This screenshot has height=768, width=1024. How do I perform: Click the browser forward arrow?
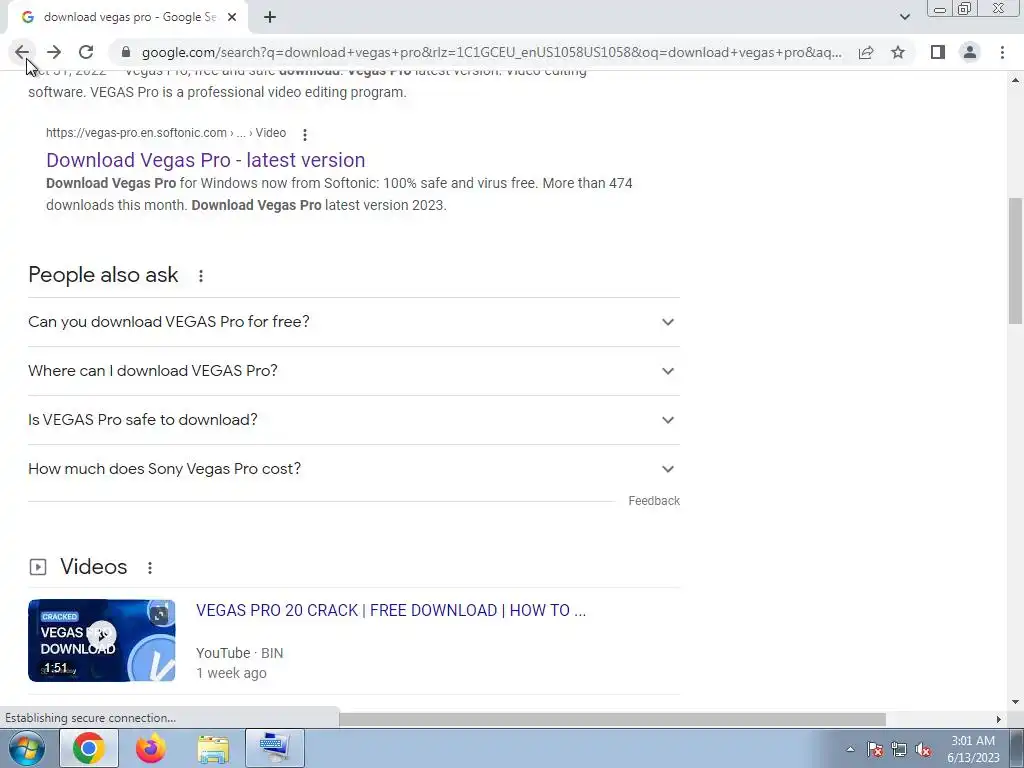point(54,52)
